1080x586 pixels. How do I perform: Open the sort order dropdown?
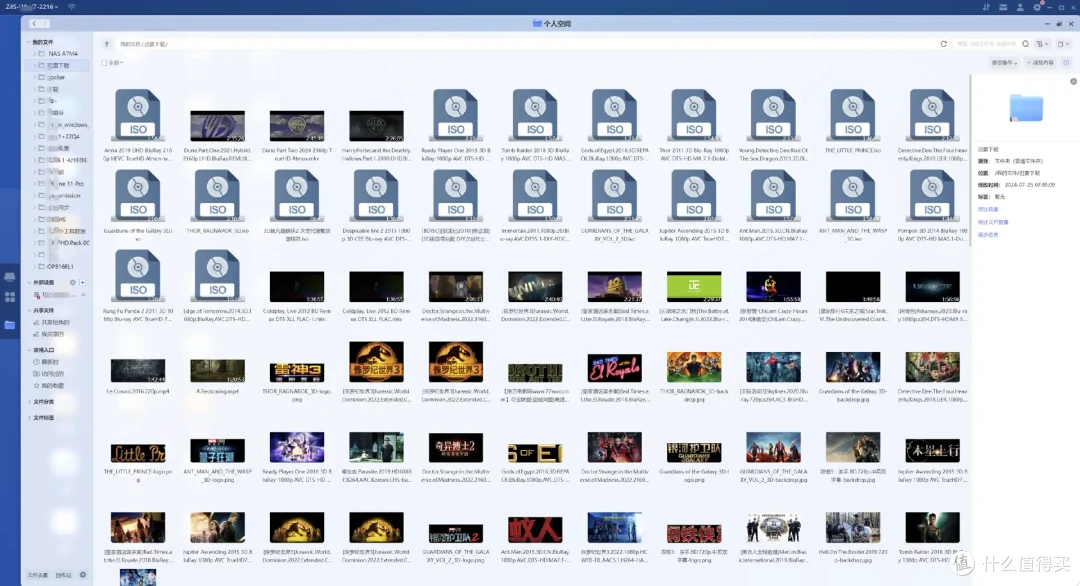click(x=1042, y=44)
